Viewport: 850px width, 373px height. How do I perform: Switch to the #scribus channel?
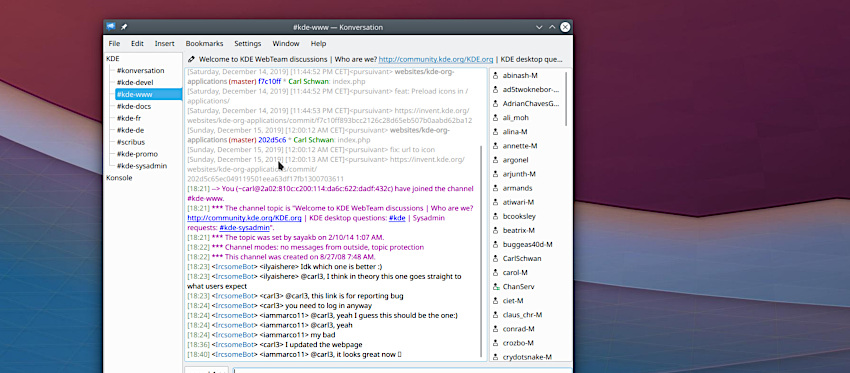pyautogui.click(x=130, y=142)
